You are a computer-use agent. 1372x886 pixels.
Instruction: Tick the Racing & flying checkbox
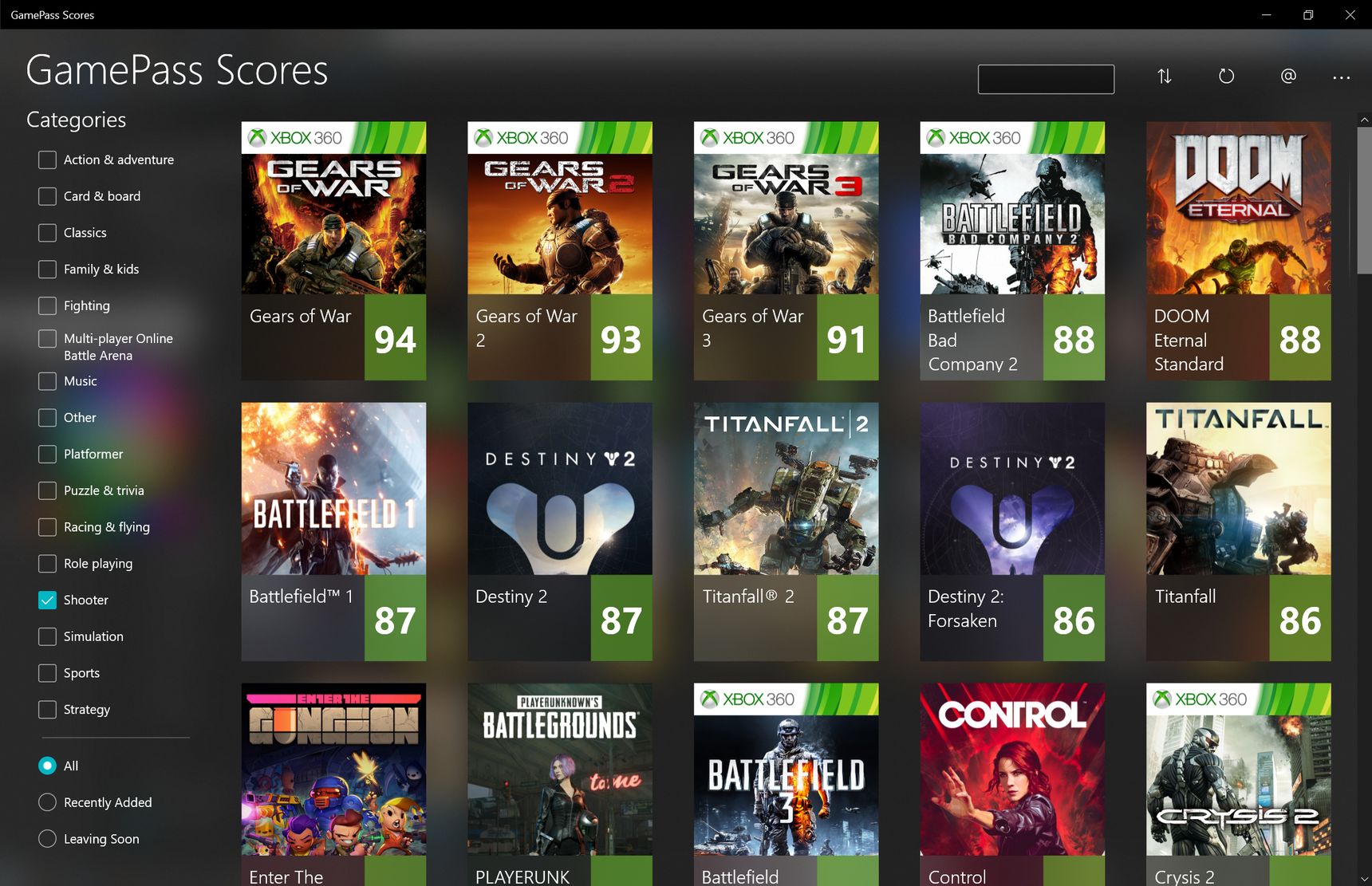48,527
